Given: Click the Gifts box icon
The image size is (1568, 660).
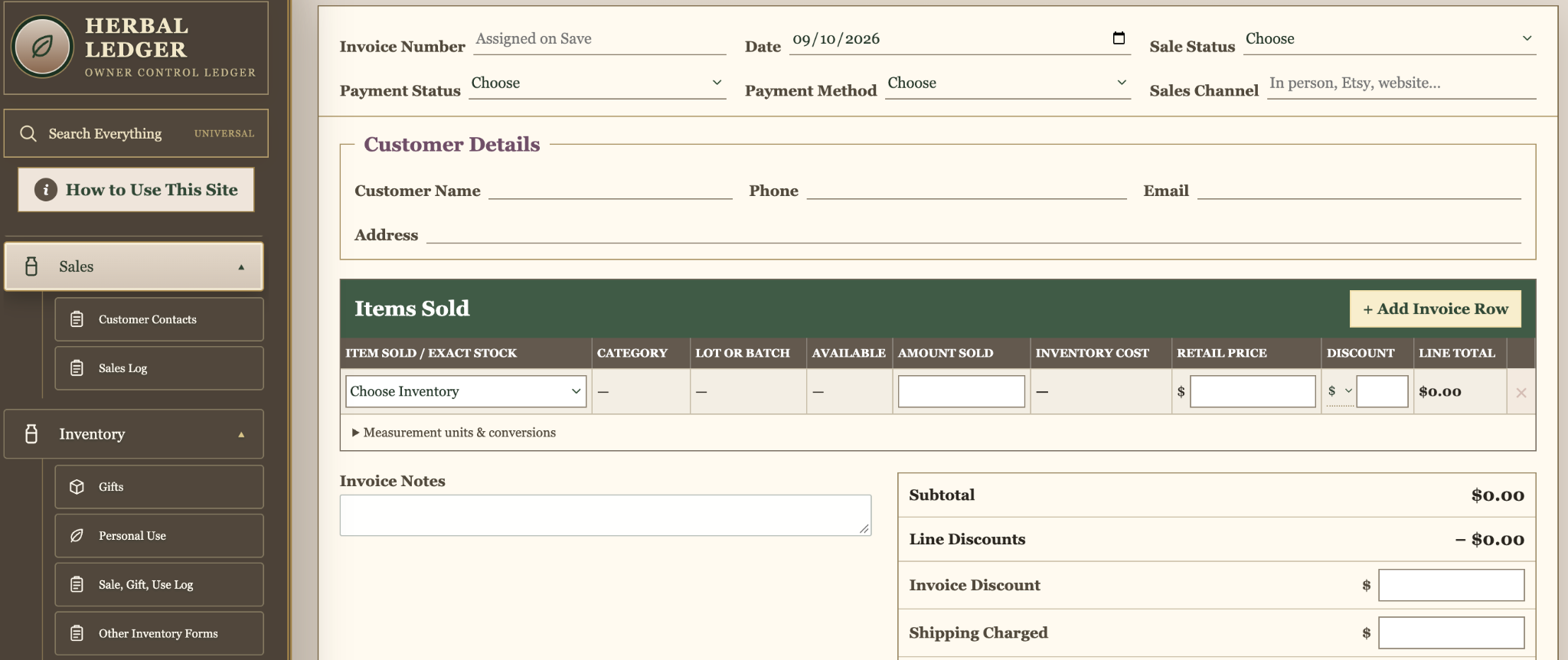Looking at the screenshot, I should point(77,487).
